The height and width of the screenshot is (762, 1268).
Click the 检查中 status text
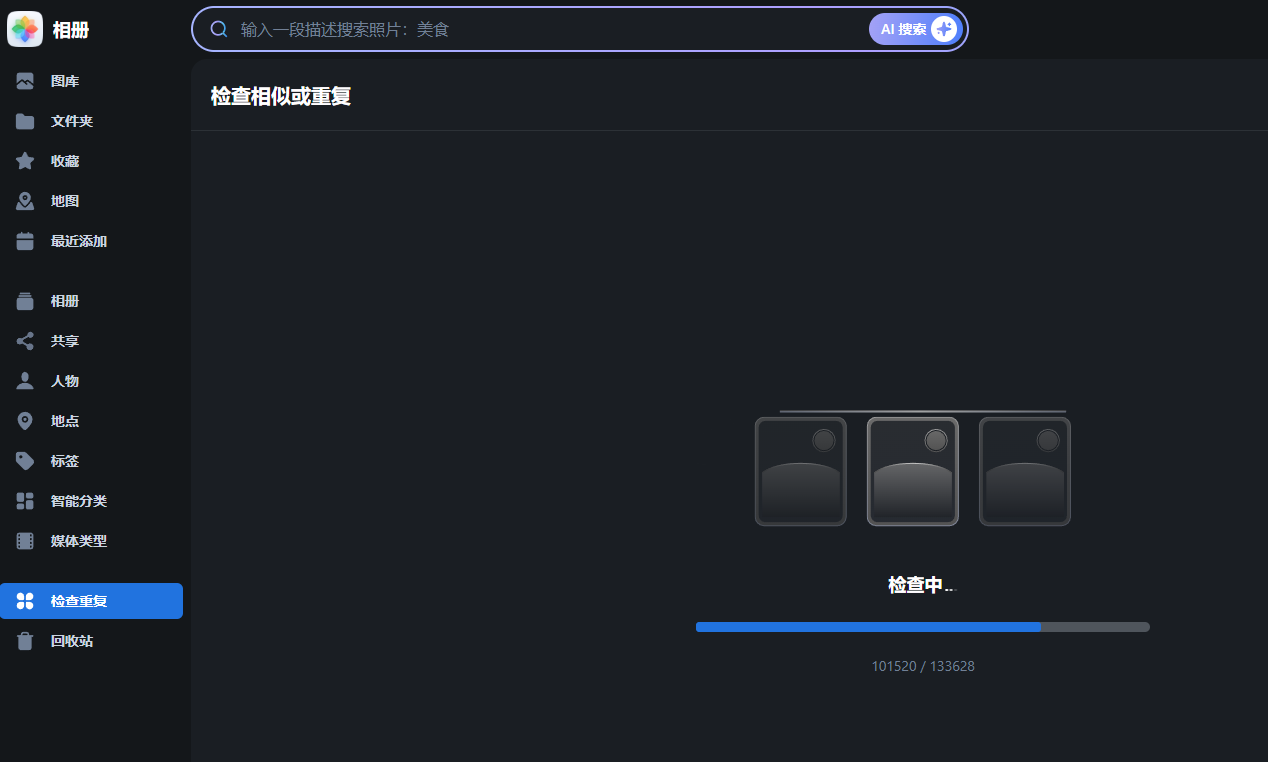[x=922, y=585]
